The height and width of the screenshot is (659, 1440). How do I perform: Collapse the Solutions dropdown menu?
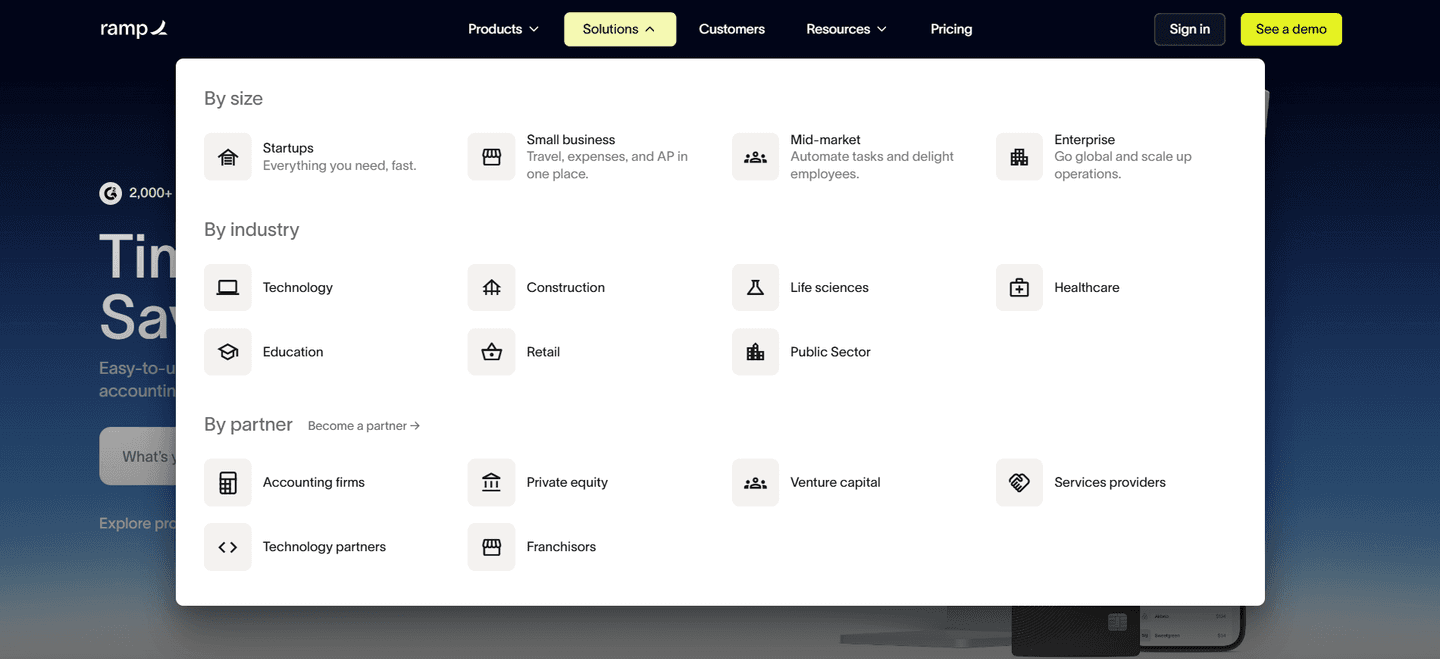(620, 29)
